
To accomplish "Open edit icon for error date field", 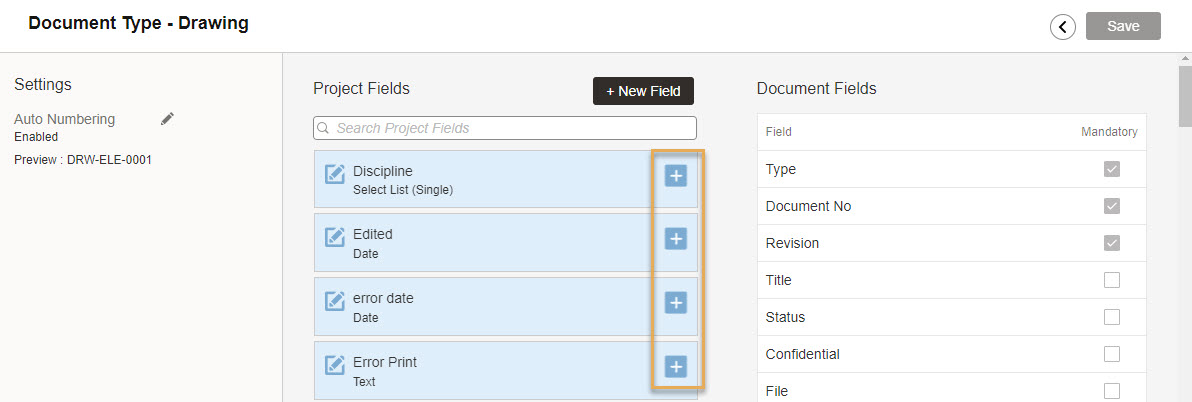I will click(334, 301).
